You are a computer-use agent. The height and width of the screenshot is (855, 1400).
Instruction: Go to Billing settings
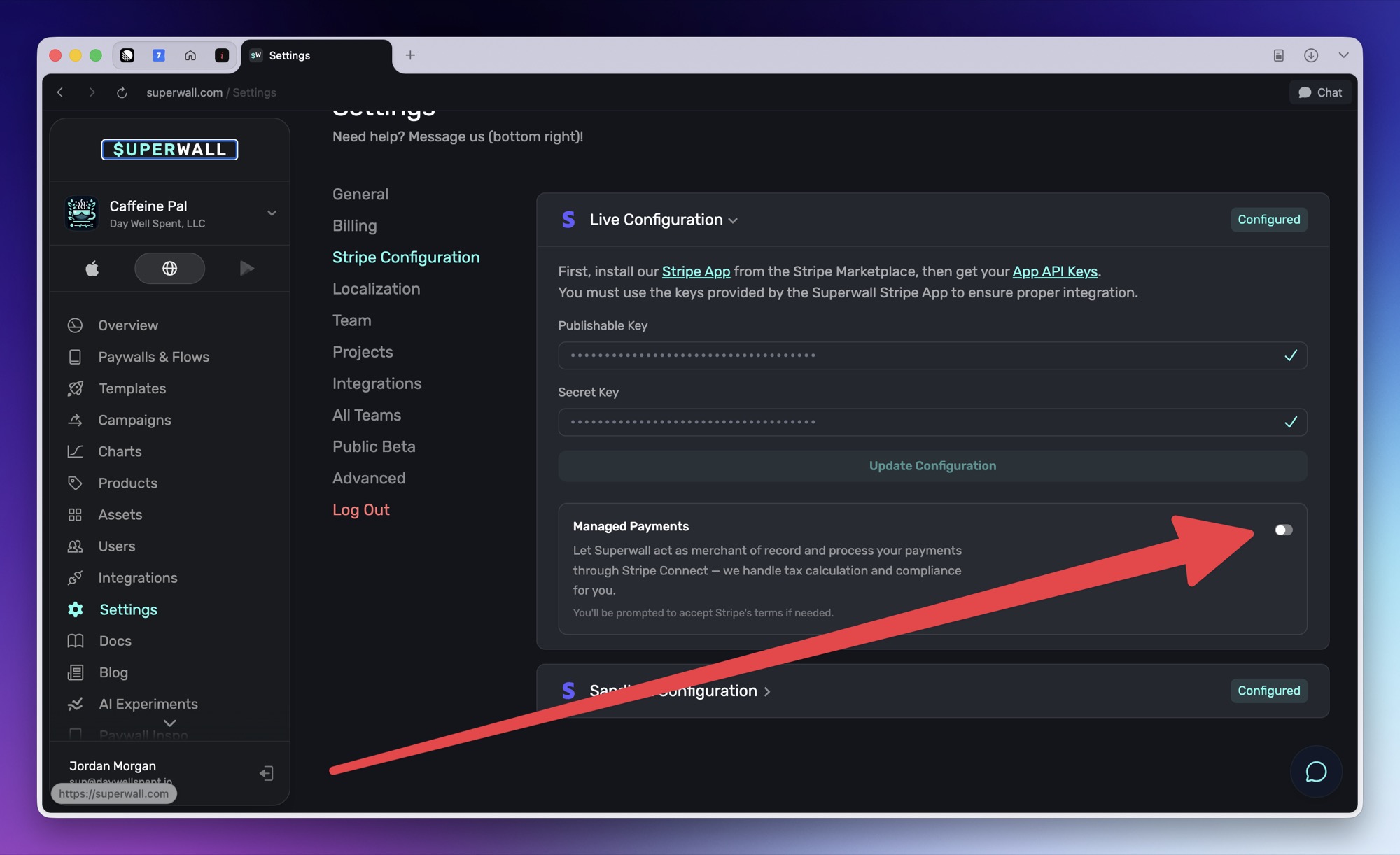click(354, 226)
